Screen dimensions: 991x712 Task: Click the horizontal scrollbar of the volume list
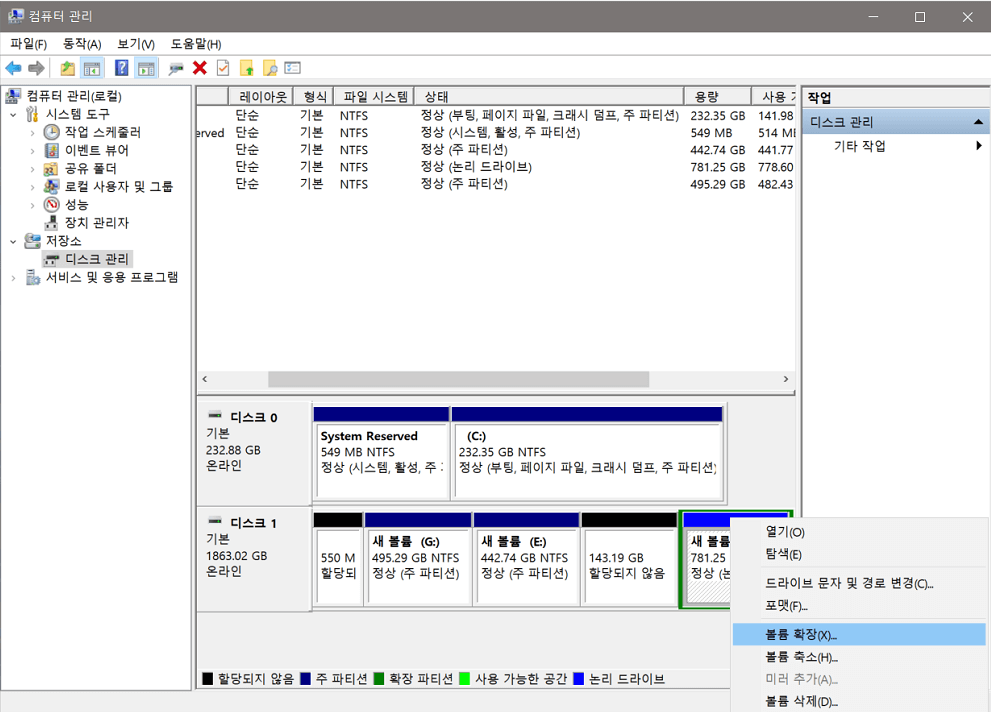pyautogui.click(x=460, y=380)
